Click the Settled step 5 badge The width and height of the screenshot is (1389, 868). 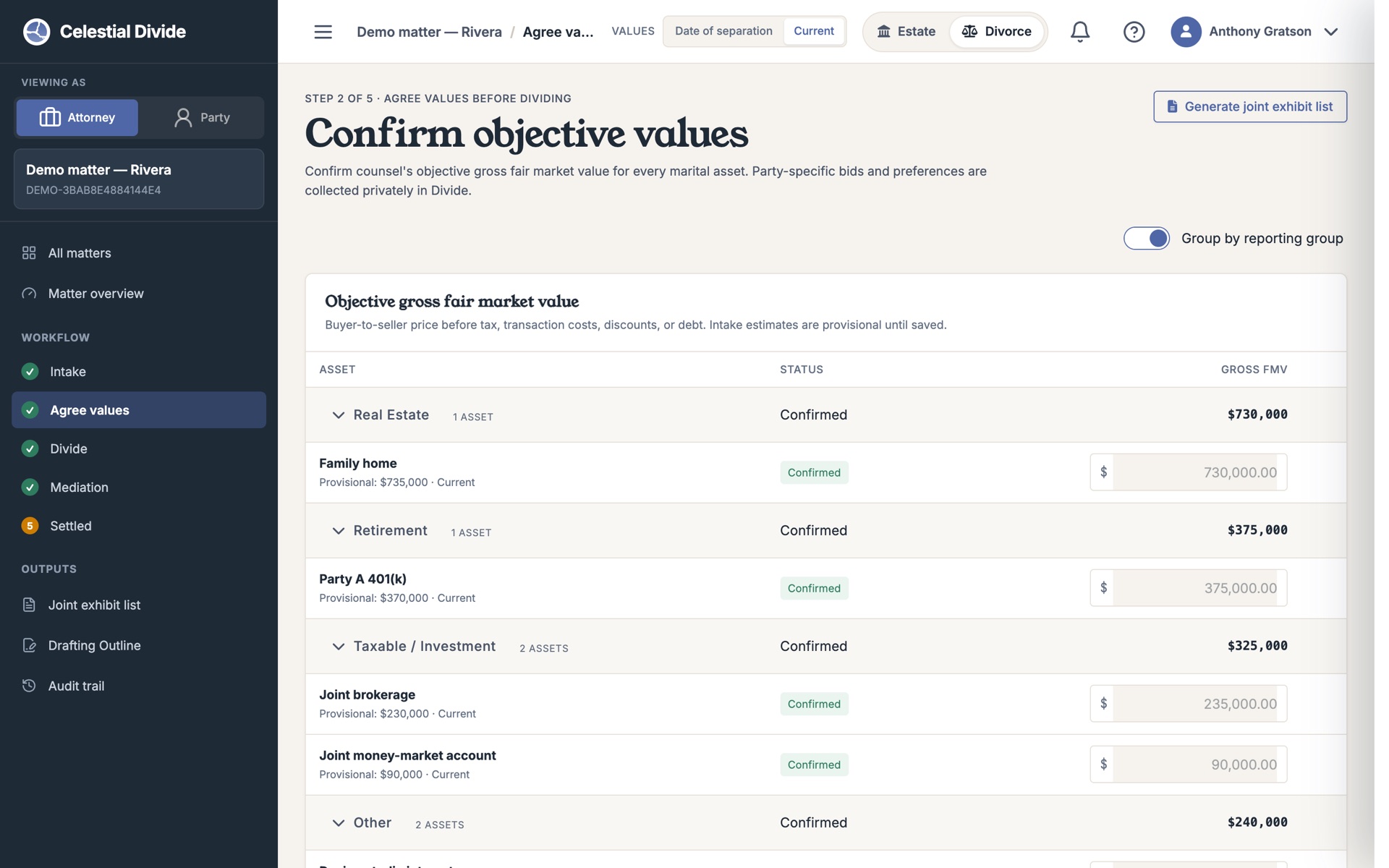(x=30, y=526)
